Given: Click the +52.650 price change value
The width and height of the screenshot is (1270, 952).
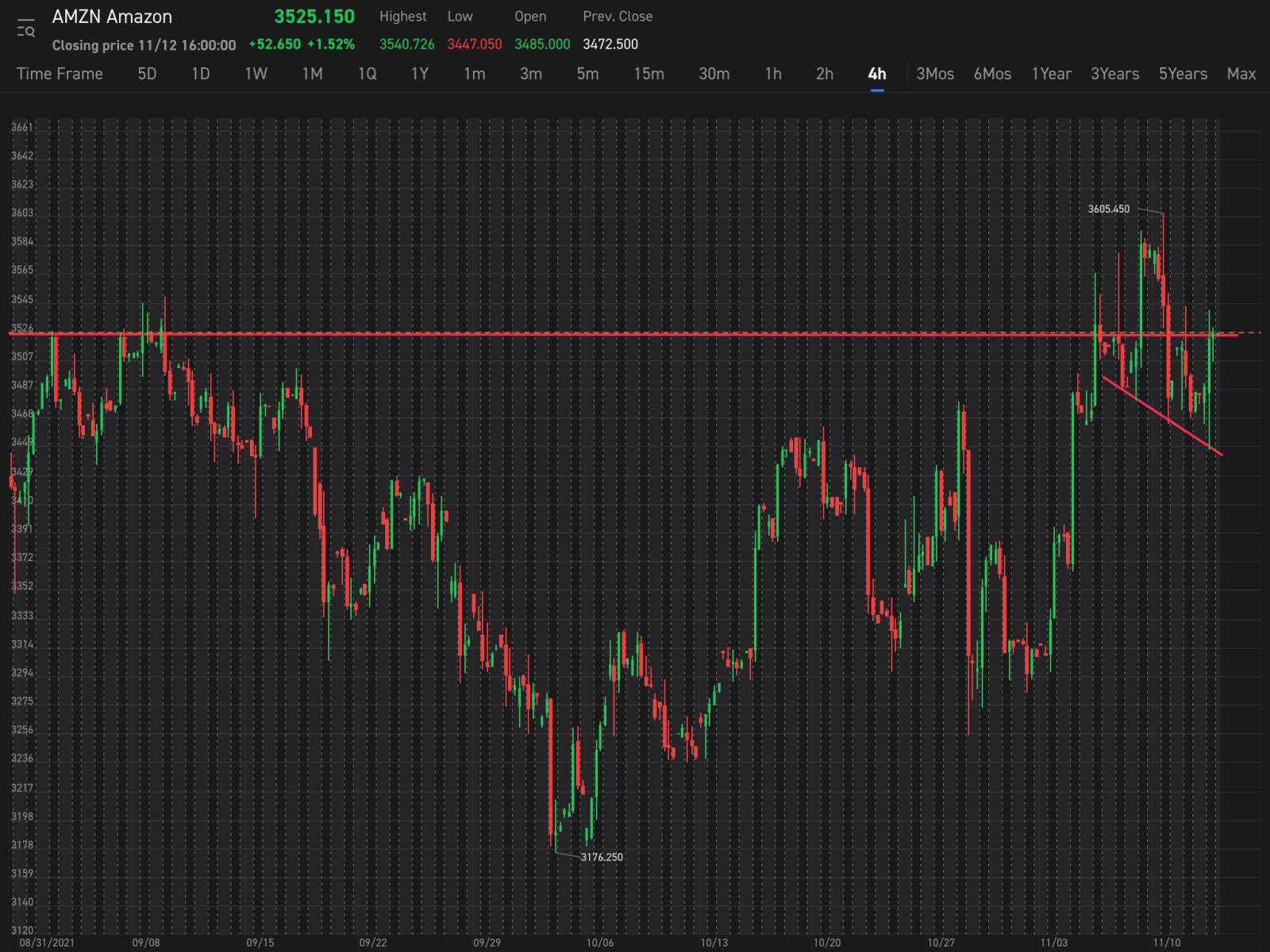Looking at the screenshot, I should (x=275, y=44).
